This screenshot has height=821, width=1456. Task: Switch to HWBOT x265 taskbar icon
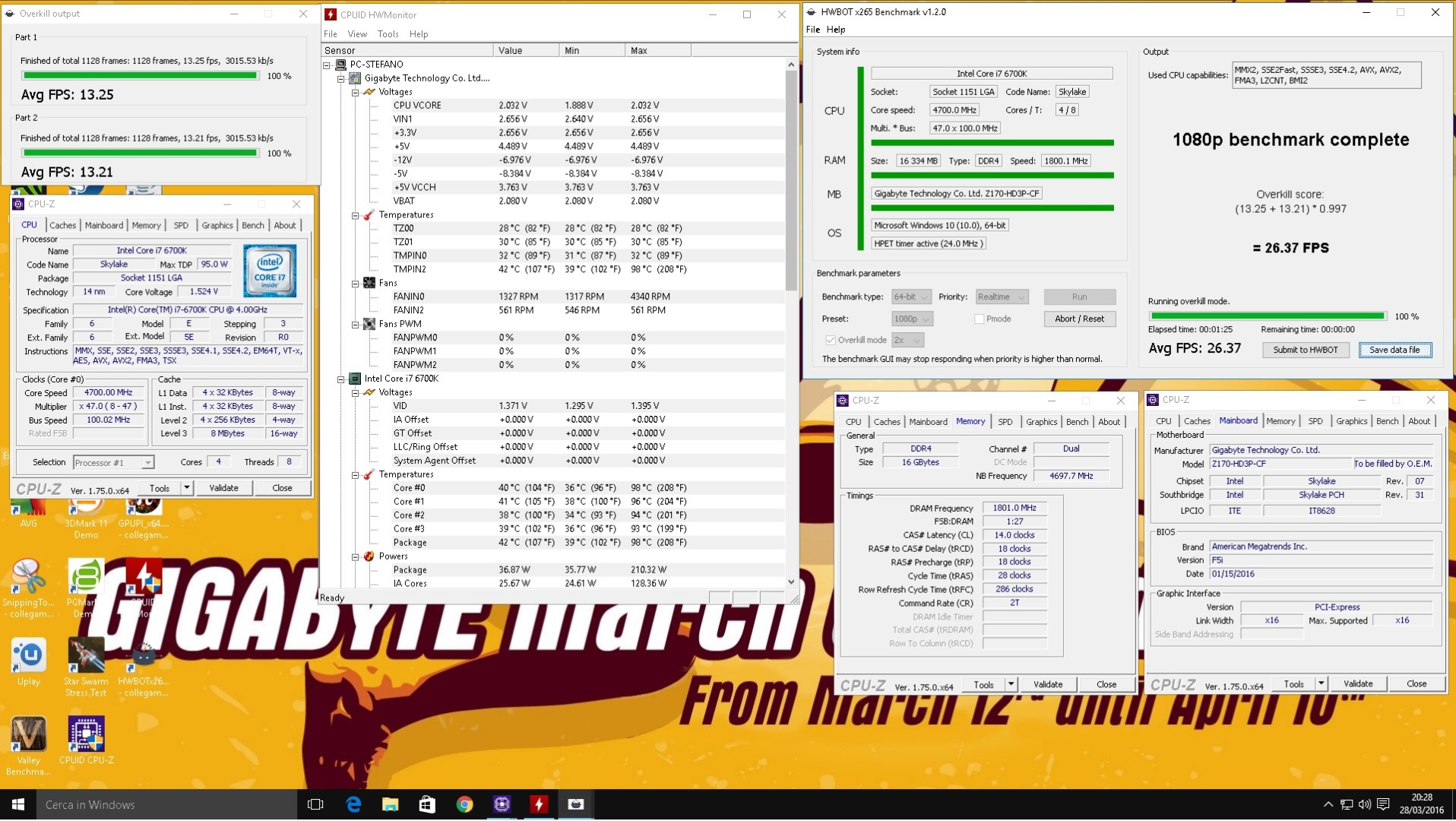click(576, 804)
